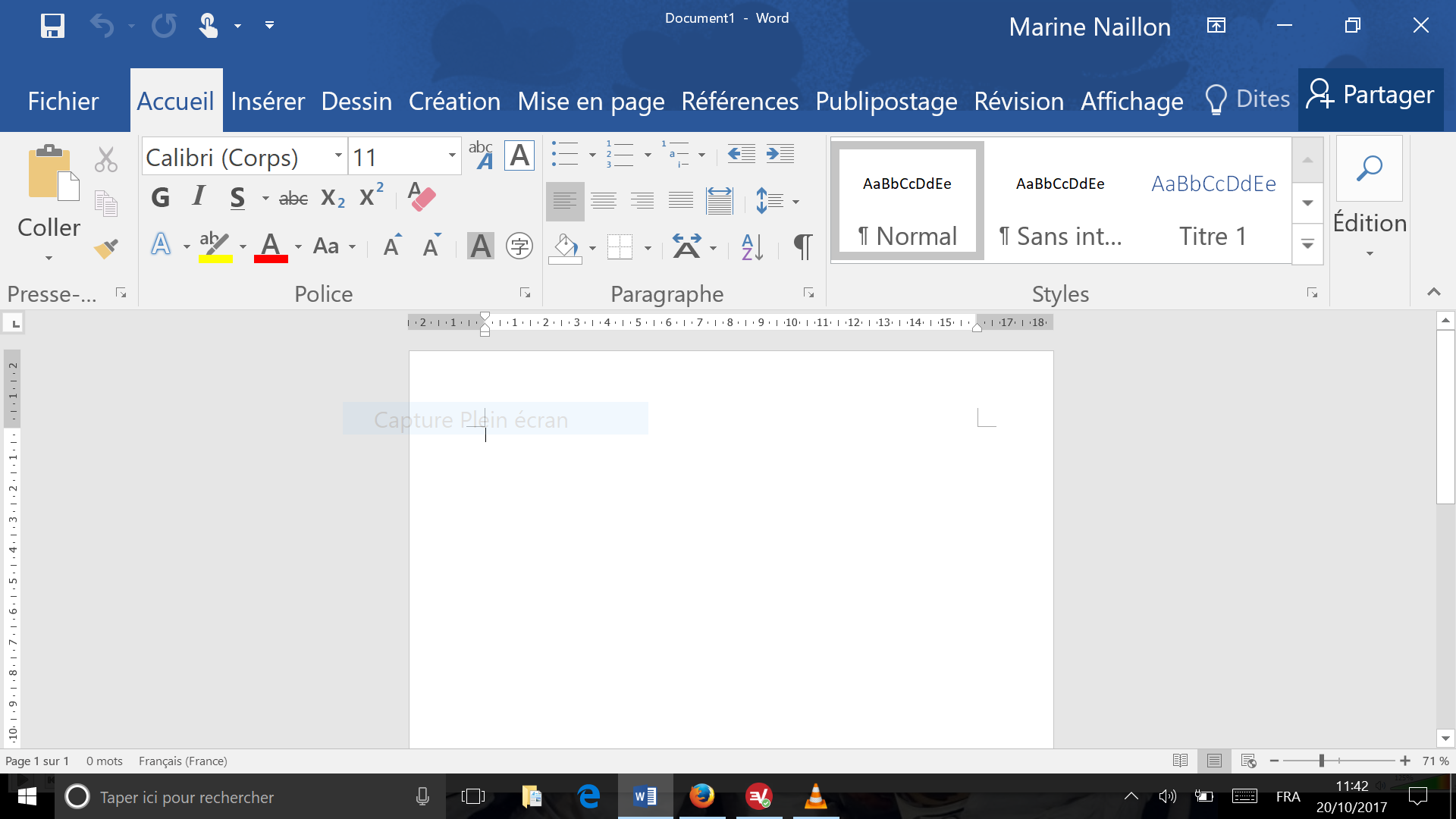
Task: Open line spacing dropdown arrow
Action: [795, 202]
